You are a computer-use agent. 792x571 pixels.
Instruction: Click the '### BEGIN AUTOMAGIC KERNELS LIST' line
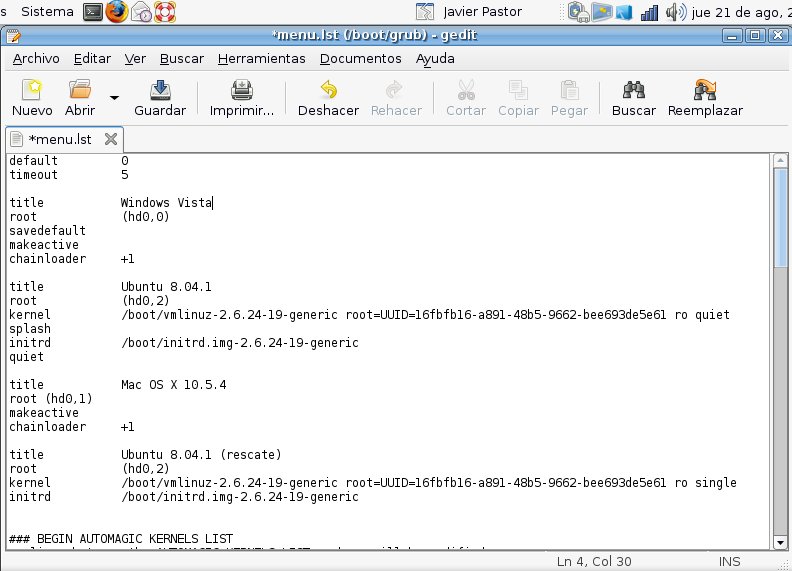(x=121, y=539)
